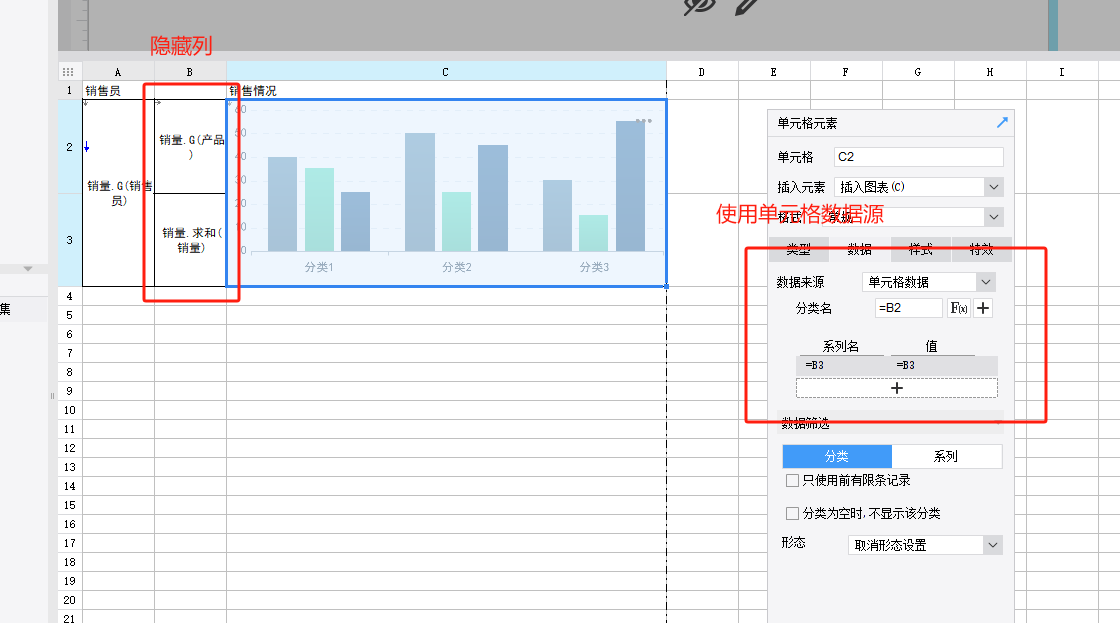Viewport: 1120px width, 623px height.
Task: Click the 分类2 axis label in chart
Action: [x=457, y=267]
